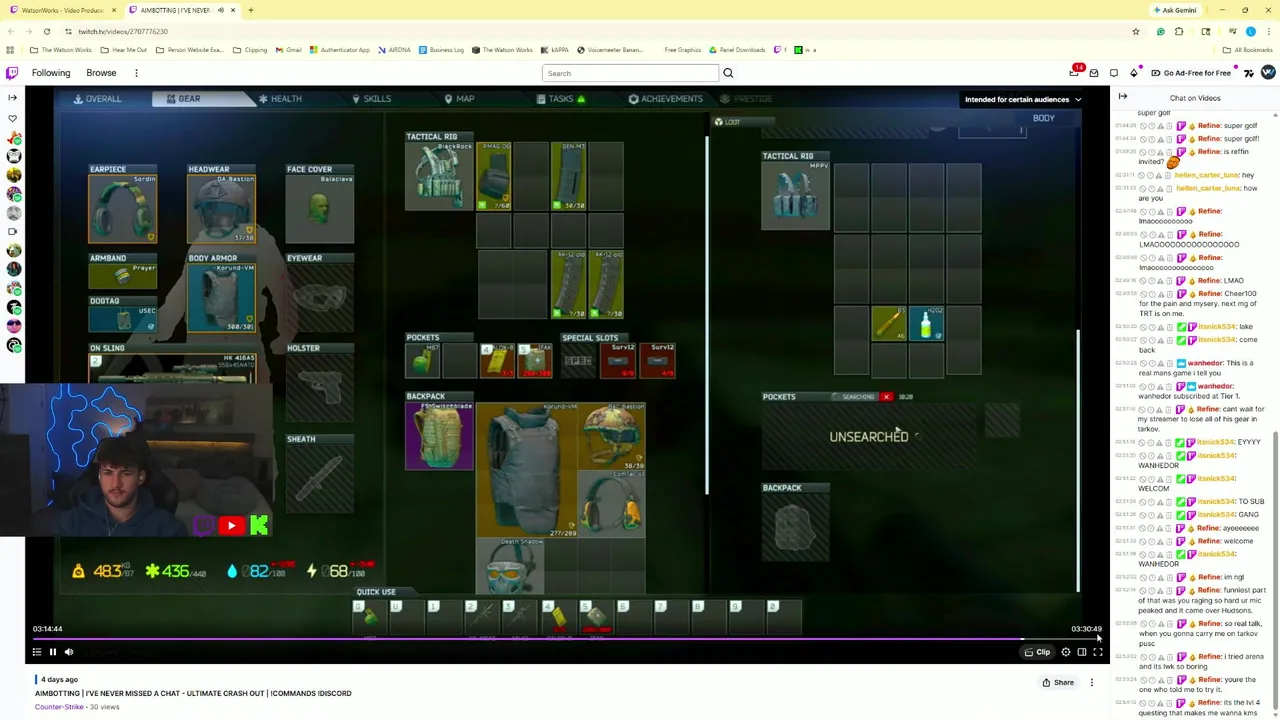
Task: Expand Intended for certain audiences dropdown
Action: [1022, 99]
